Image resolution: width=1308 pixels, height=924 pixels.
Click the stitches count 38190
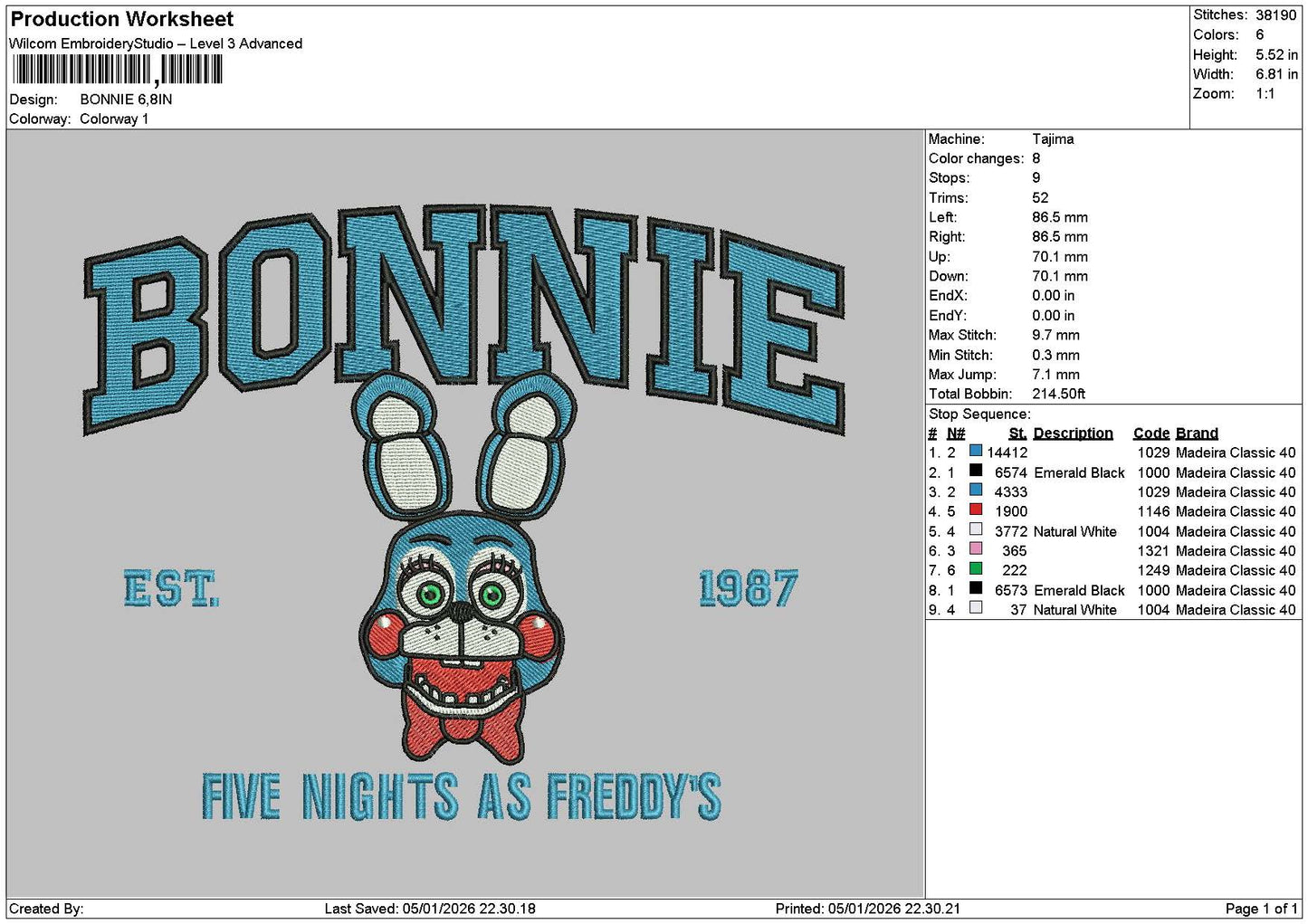1275,15
